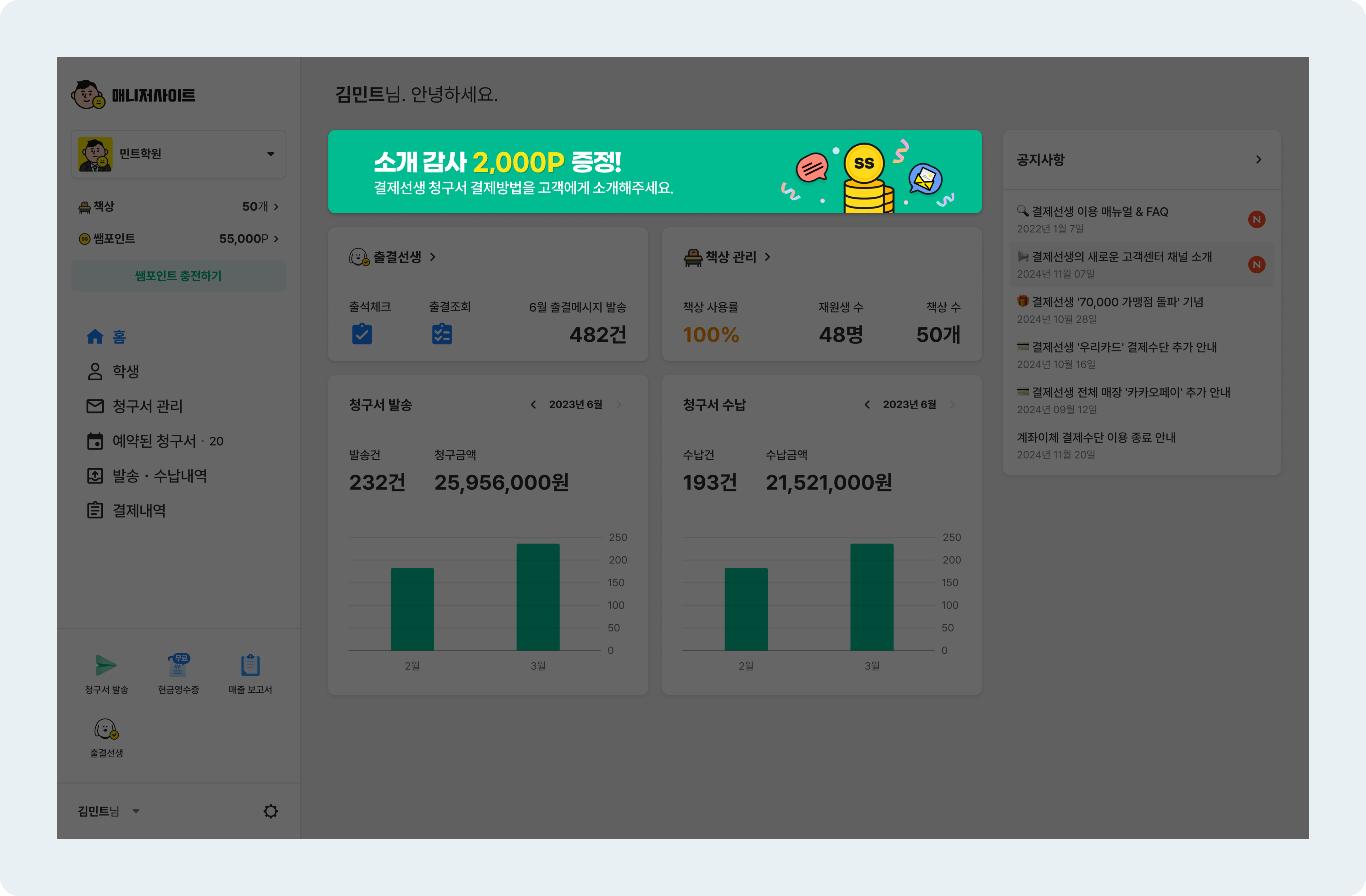This screenshot has height=896, width=1366.
Task: Expand 공지사항 with the chevron arrow
Action: pyautogui.click(x=1258, y=160)
